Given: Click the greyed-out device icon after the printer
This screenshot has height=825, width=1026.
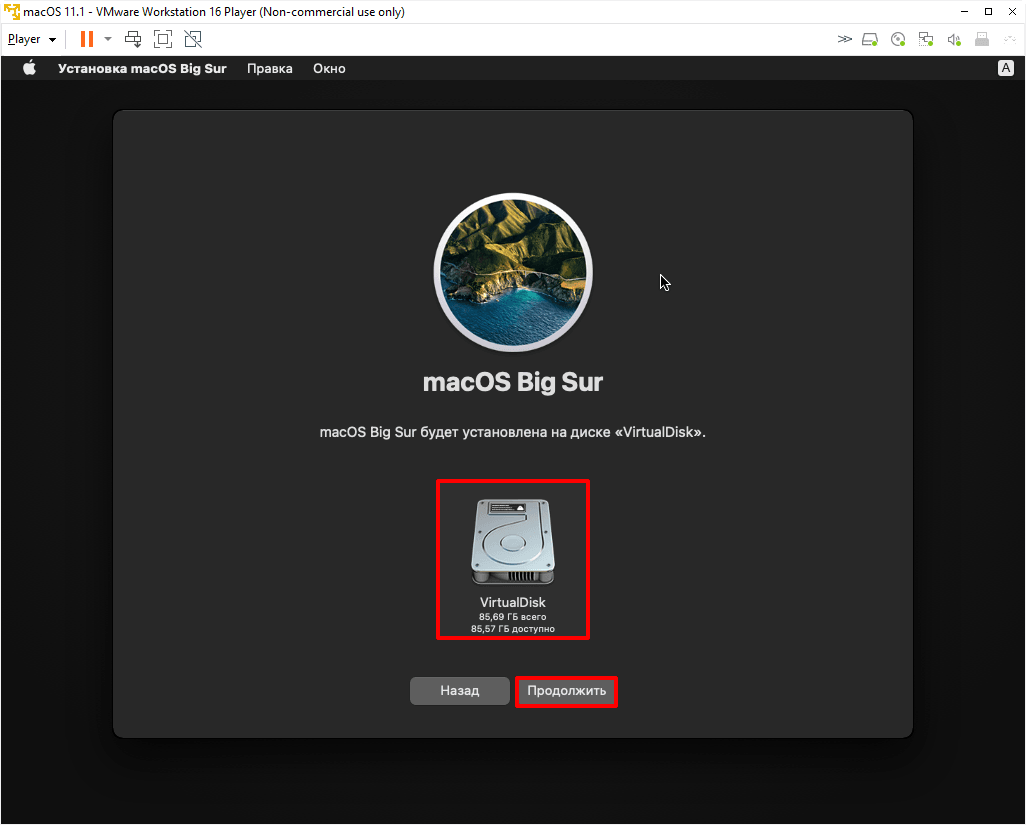Looking at the screenshot, I should click(1010, 40).
